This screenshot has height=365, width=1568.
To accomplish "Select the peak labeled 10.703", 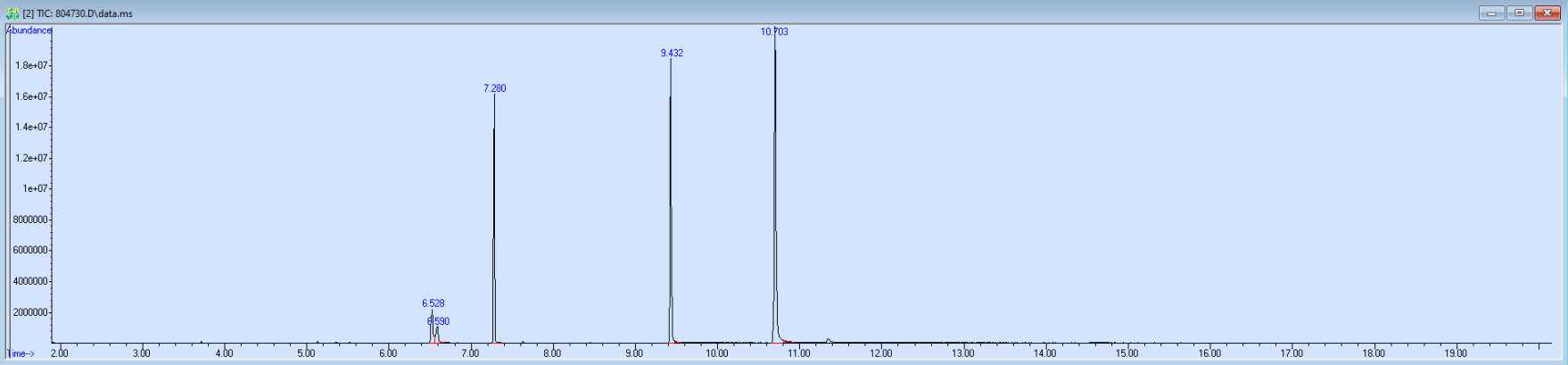I will pos(774,31).
